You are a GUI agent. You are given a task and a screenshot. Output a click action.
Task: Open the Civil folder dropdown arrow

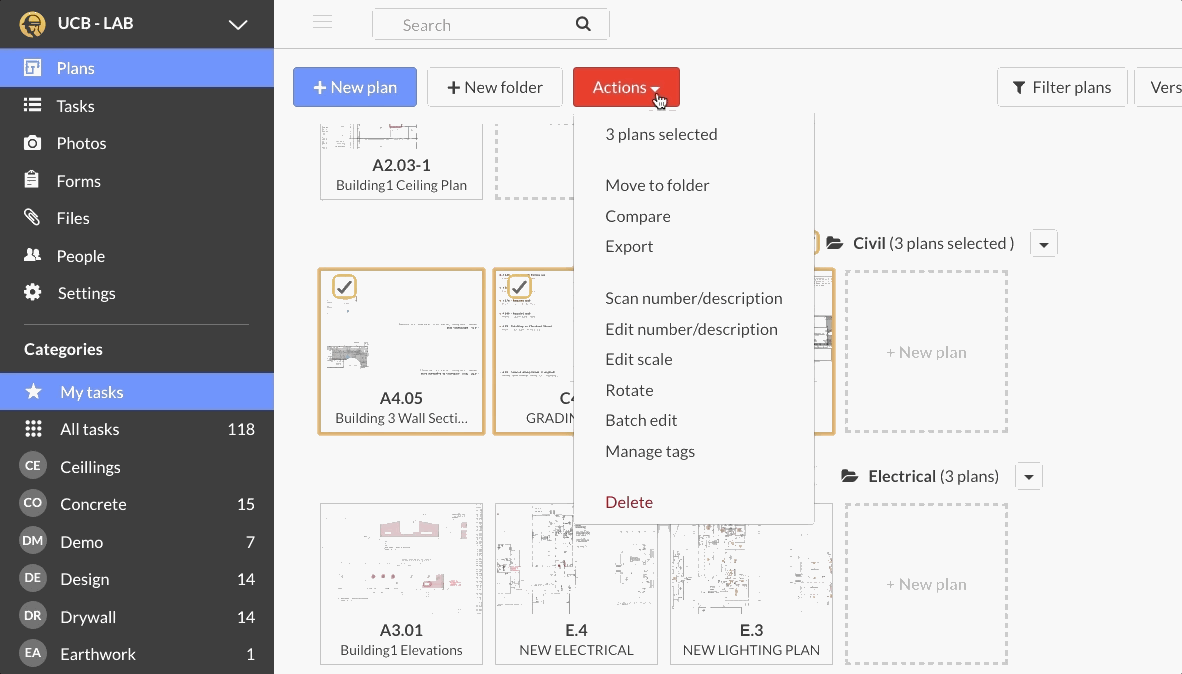point(1044,244)
